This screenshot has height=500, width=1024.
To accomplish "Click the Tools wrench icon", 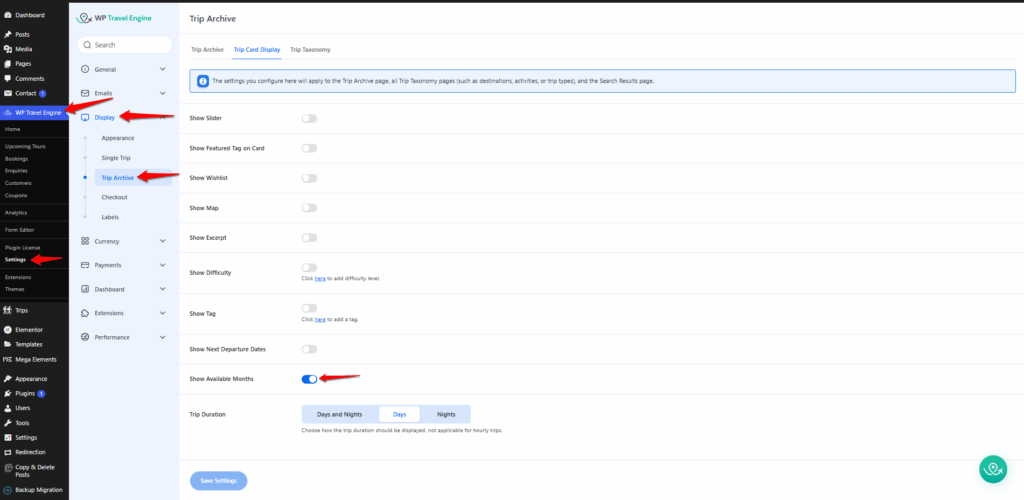I will (8, 423).
